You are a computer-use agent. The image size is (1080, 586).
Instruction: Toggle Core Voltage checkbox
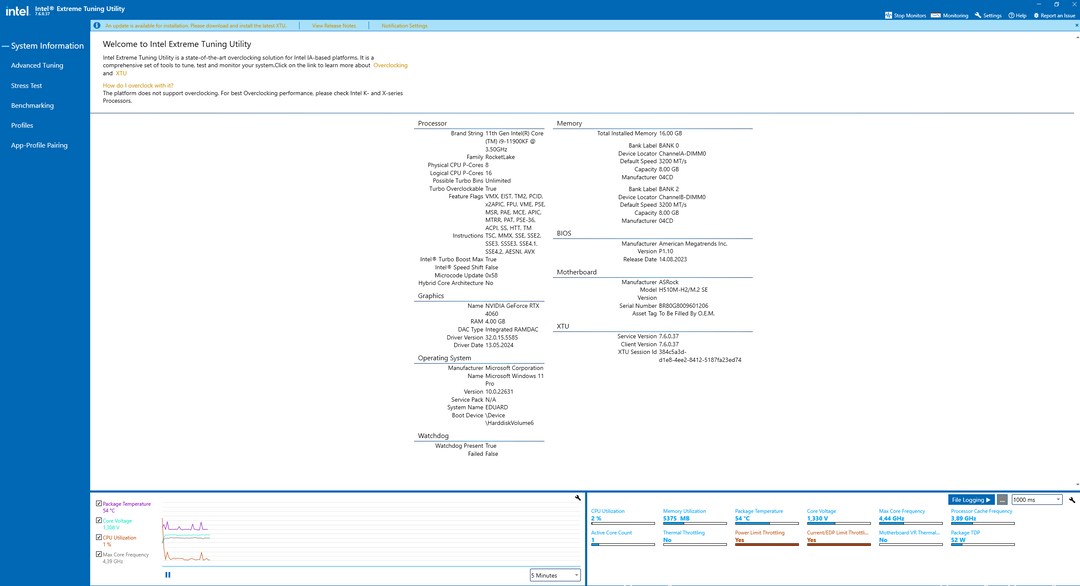99,521
